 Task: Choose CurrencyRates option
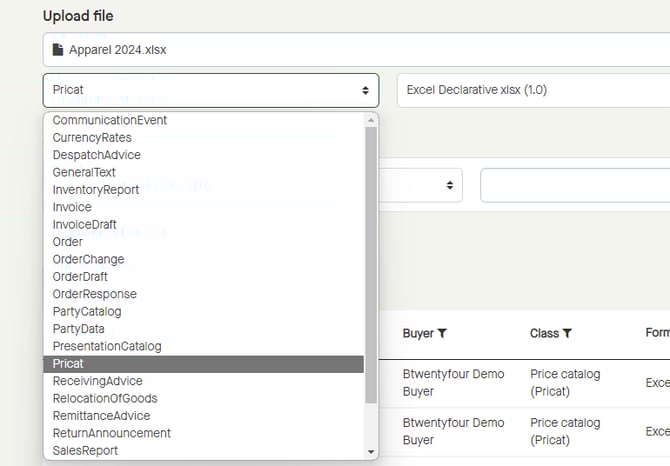[x=92, y=138]
